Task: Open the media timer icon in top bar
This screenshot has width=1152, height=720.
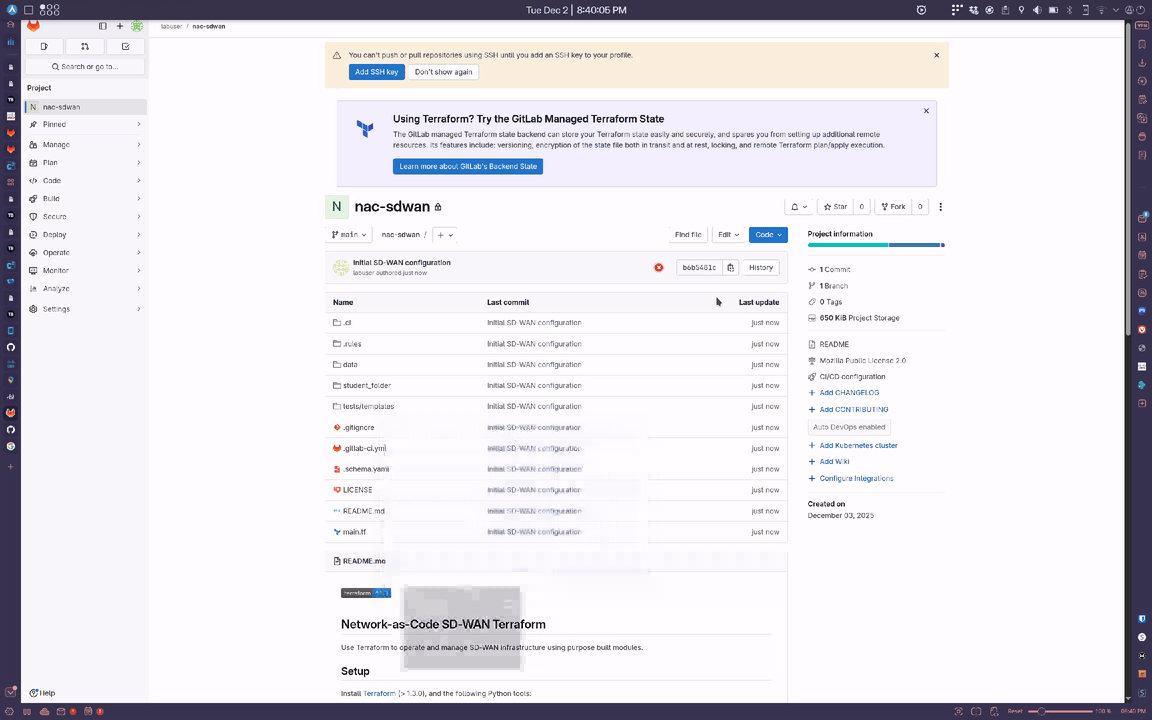Action: 921,10
